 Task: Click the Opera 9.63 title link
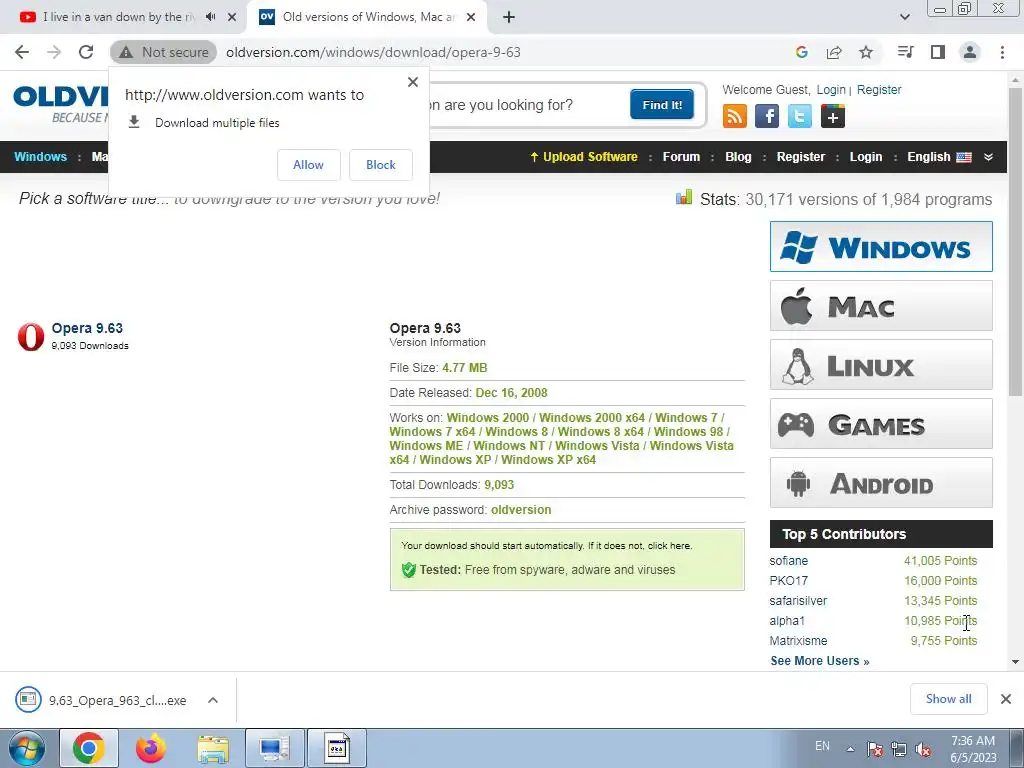(x=87, y=328)
